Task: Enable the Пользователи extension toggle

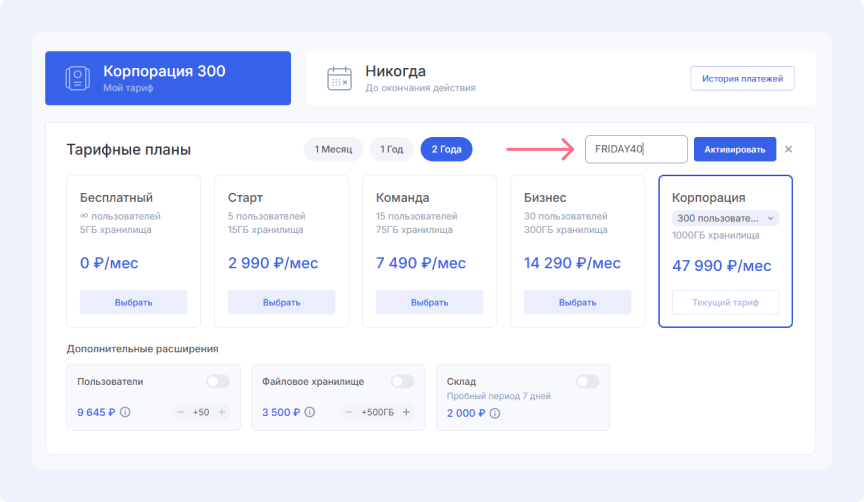Action: 217,381
